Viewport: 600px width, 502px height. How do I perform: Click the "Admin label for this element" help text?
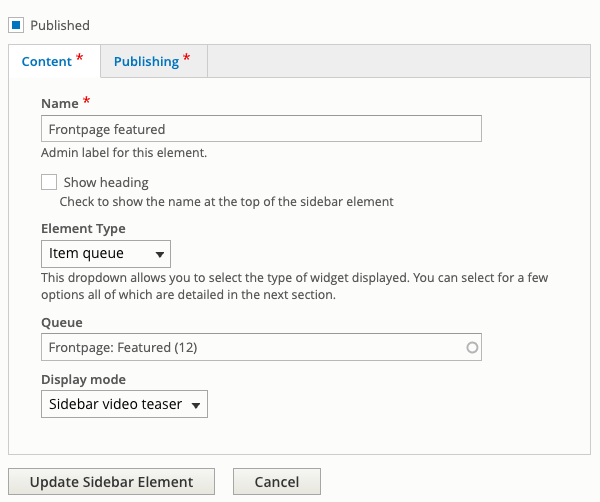(124, 153)
